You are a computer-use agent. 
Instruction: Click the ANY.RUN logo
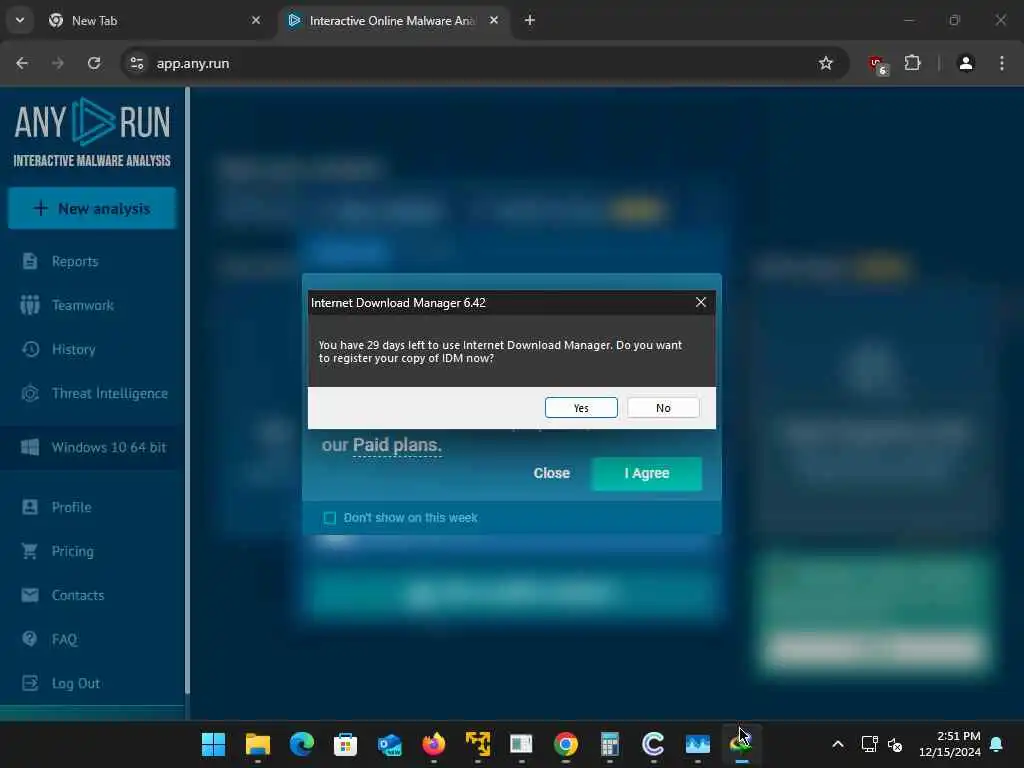click(x=92, y=133)
